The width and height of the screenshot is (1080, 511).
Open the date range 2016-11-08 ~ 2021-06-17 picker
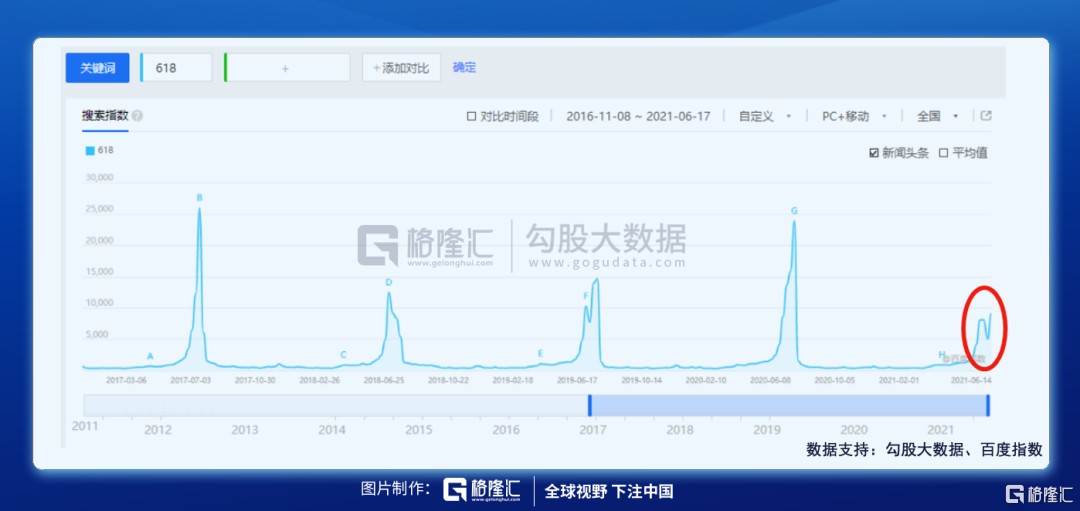(638, 116)
